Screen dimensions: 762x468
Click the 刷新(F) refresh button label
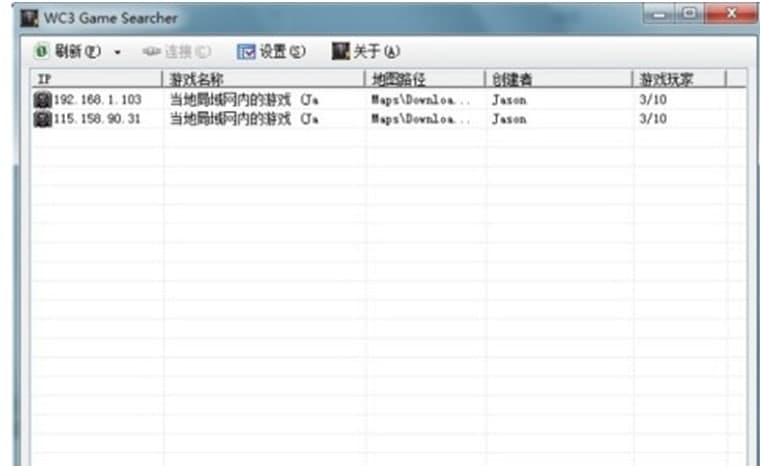tap(78, 51)
